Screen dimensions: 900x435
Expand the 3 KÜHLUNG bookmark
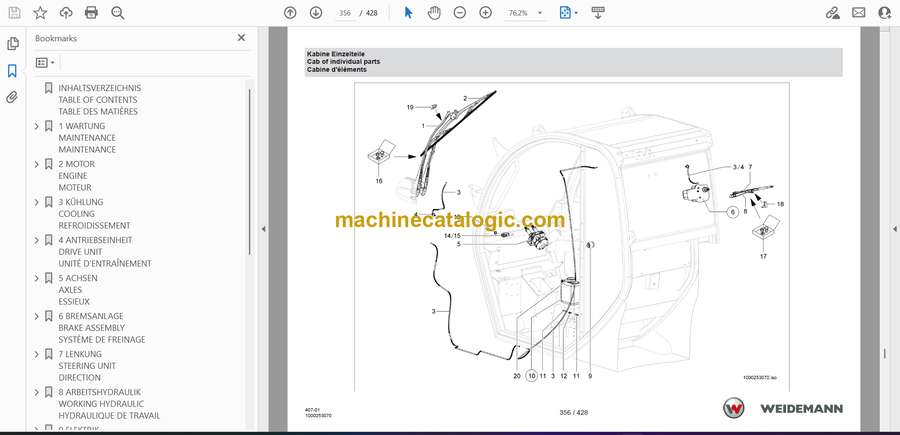[37, 202]
